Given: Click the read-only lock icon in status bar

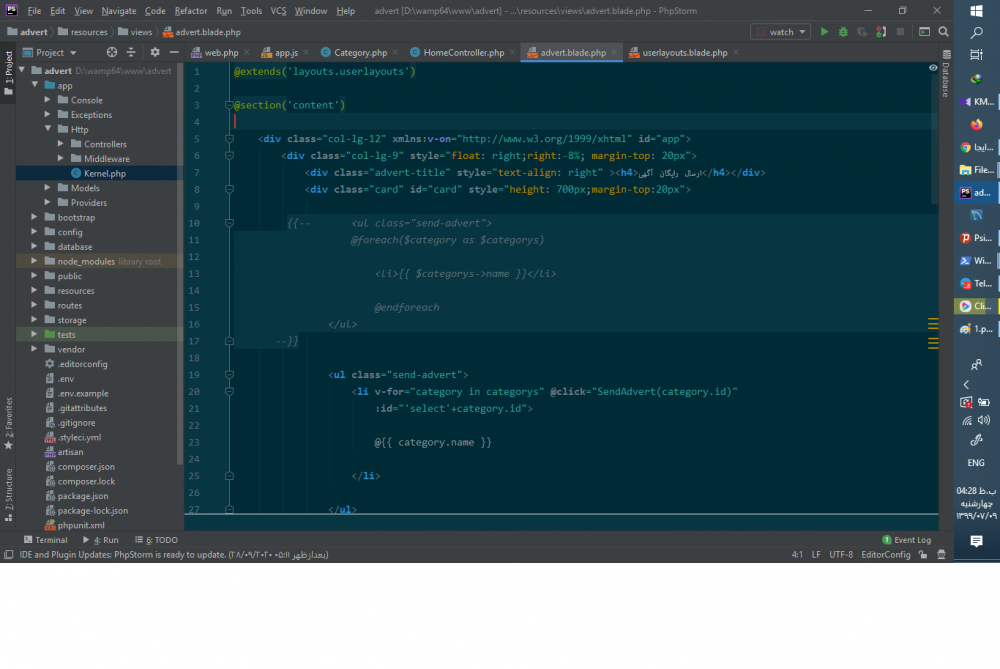Looking at the screenshot, I should pos(923,555).
